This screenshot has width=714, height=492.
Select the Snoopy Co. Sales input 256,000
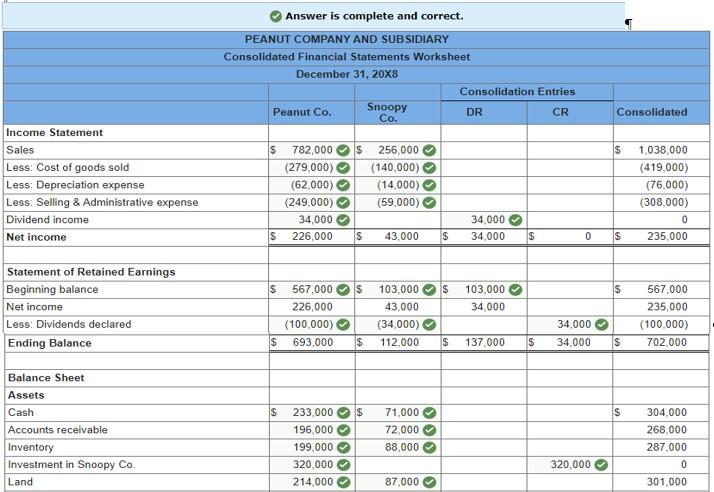[x=397, y=150]
